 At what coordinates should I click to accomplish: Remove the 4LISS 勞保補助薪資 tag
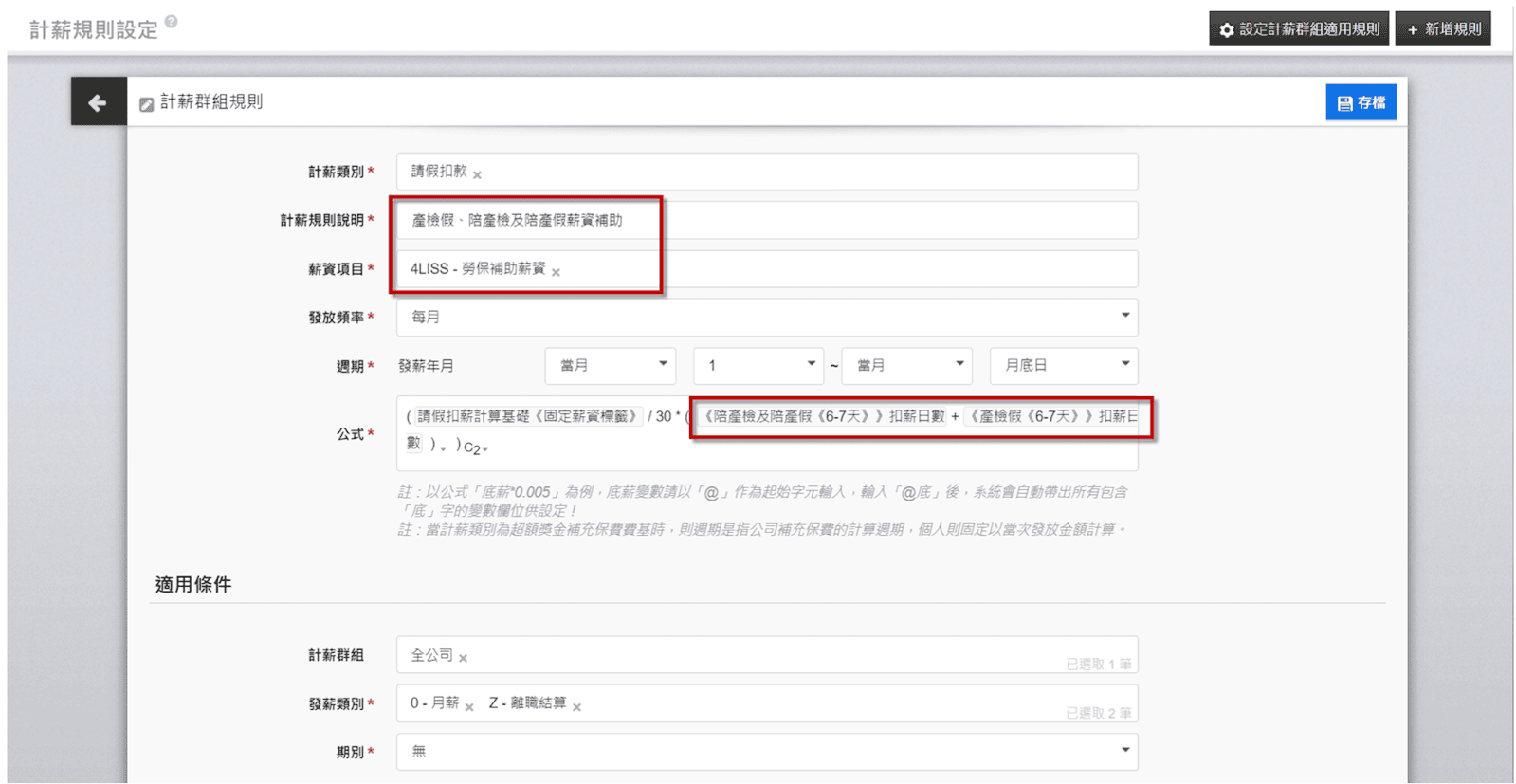click(x=557, y=272)
